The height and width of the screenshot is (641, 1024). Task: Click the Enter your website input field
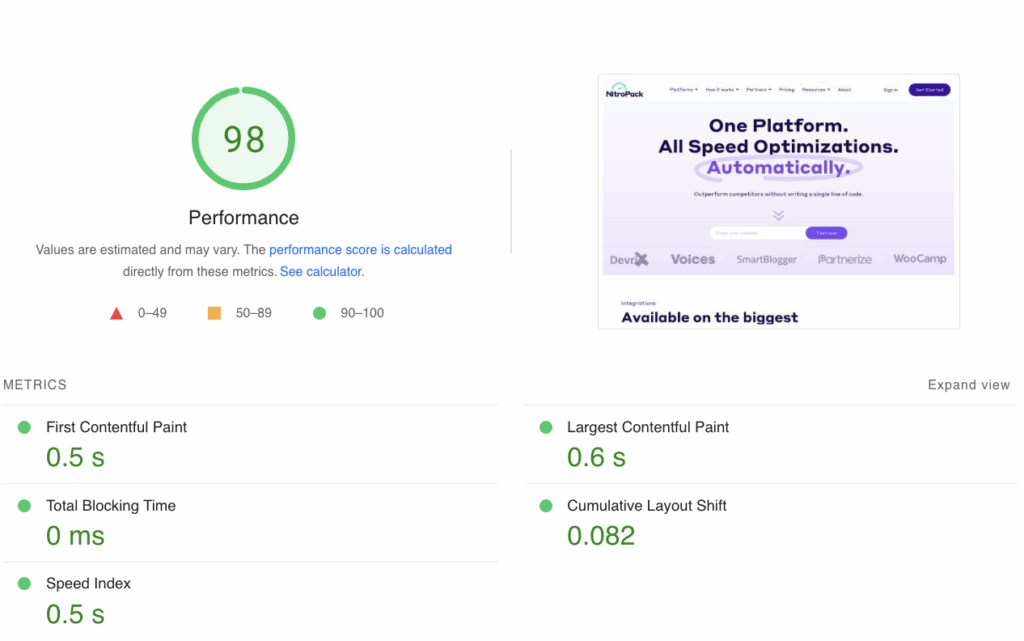pos(755,232)
